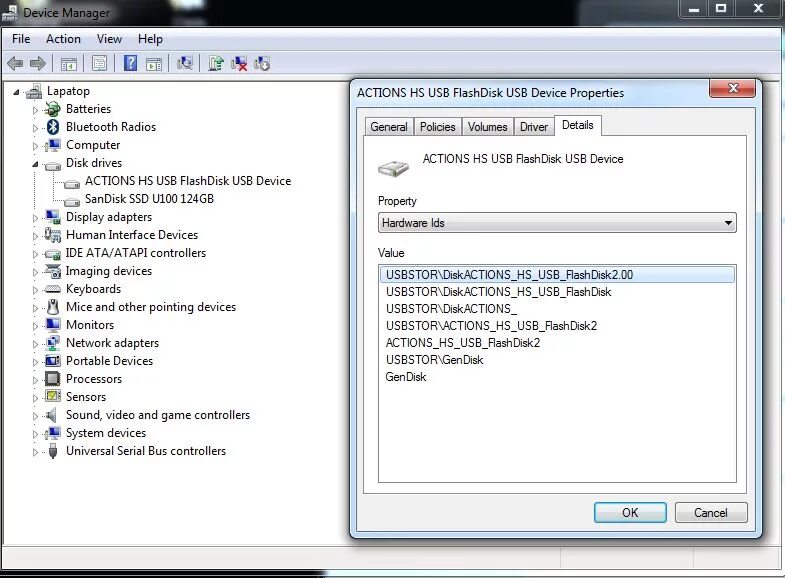Screen dimensions: 785x578
Task: Select the Bluetooth Radios icon
Action: (53, 127)
